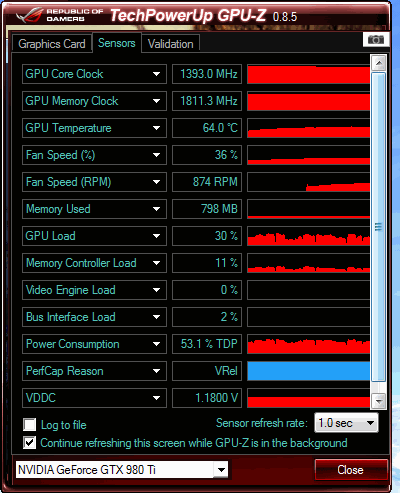Click the Fan Speed (RPM) history graph
This screenshot has width=400, height=493.
(309, 182)
